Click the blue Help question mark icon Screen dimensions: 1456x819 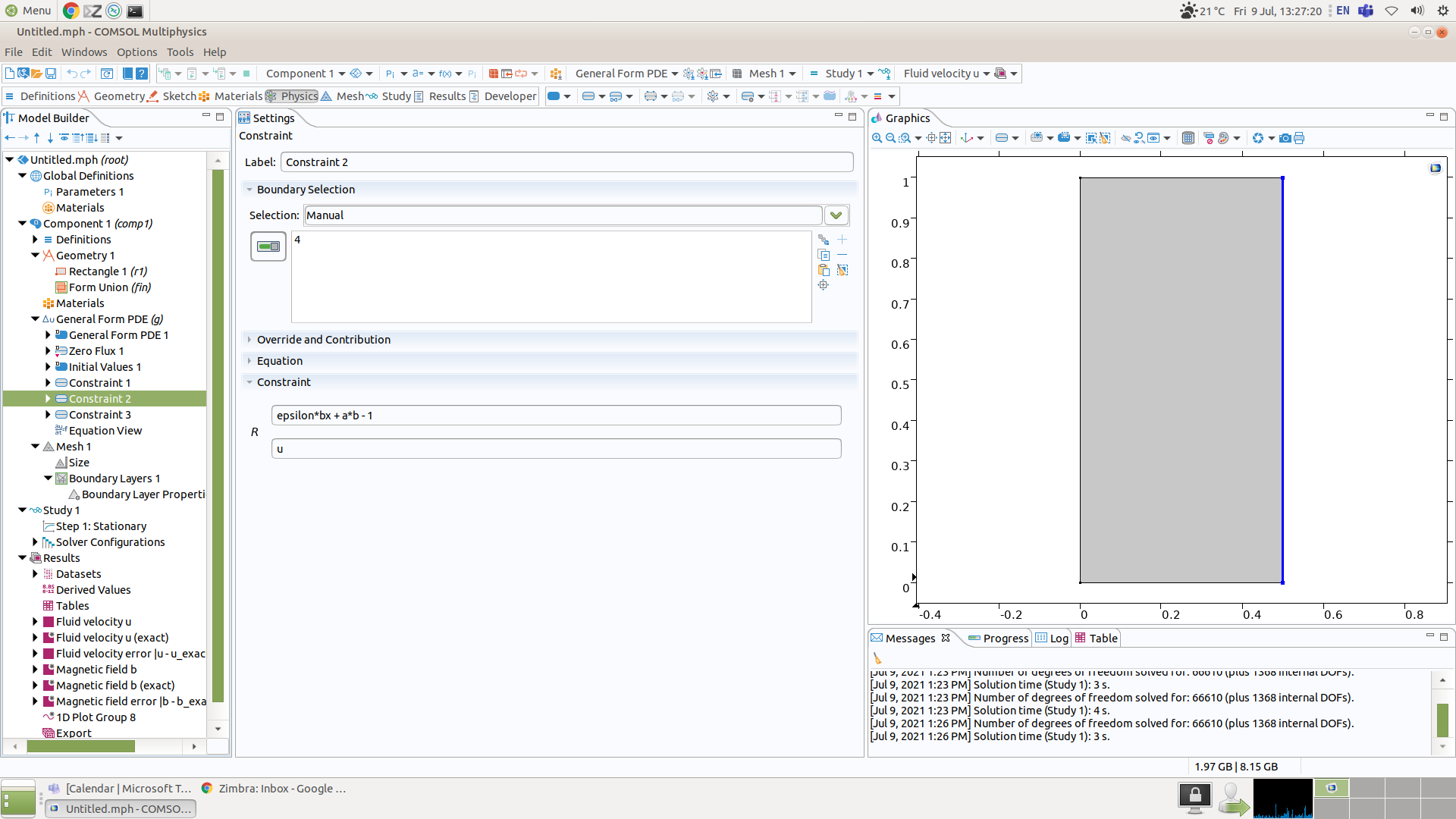141,74
